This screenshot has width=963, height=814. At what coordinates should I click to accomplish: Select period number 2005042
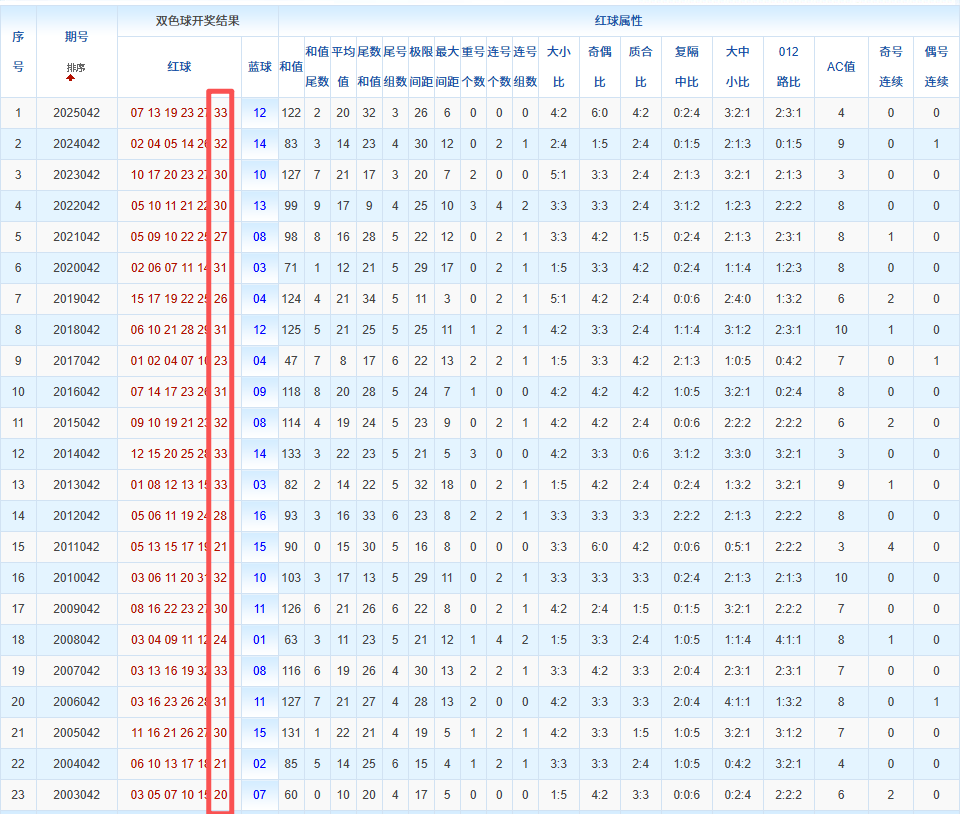pyautogui.click(x=76, y=733)
